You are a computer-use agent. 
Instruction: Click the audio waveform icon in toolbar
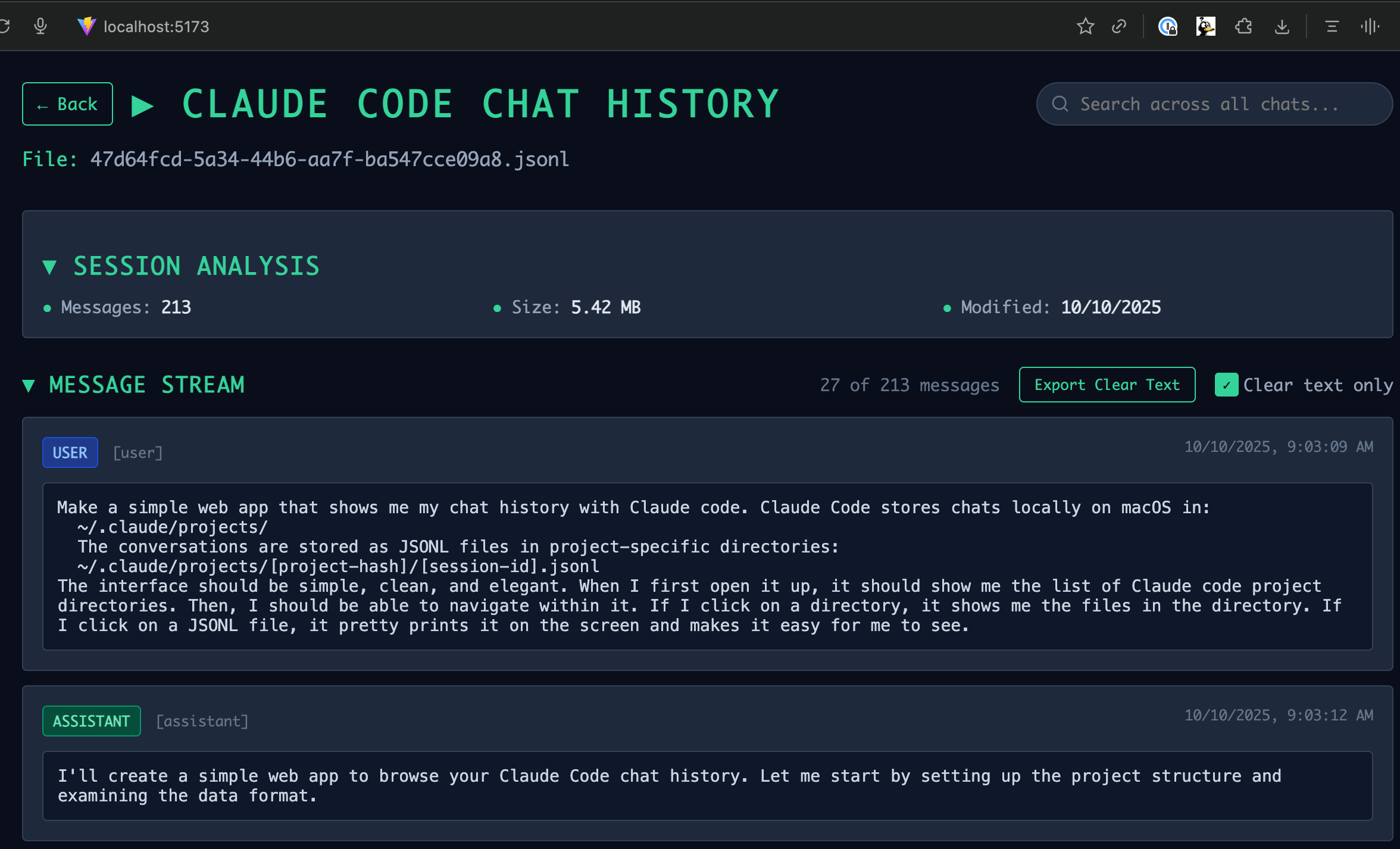[1370, 26]
